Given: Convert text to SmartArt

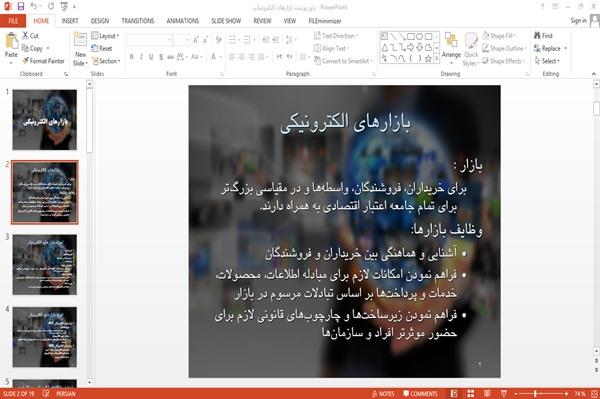Looking at the screenshot, I should click(342, 61).
